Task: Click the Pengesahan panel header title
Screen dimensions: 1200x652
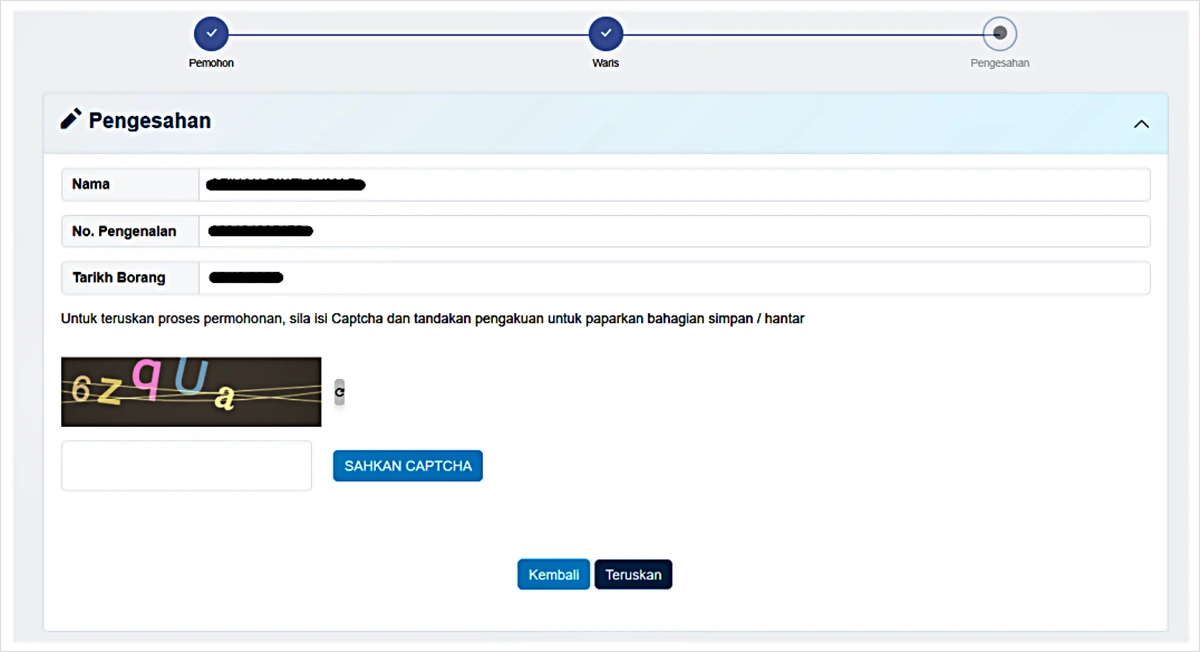Action: (150, 121)
